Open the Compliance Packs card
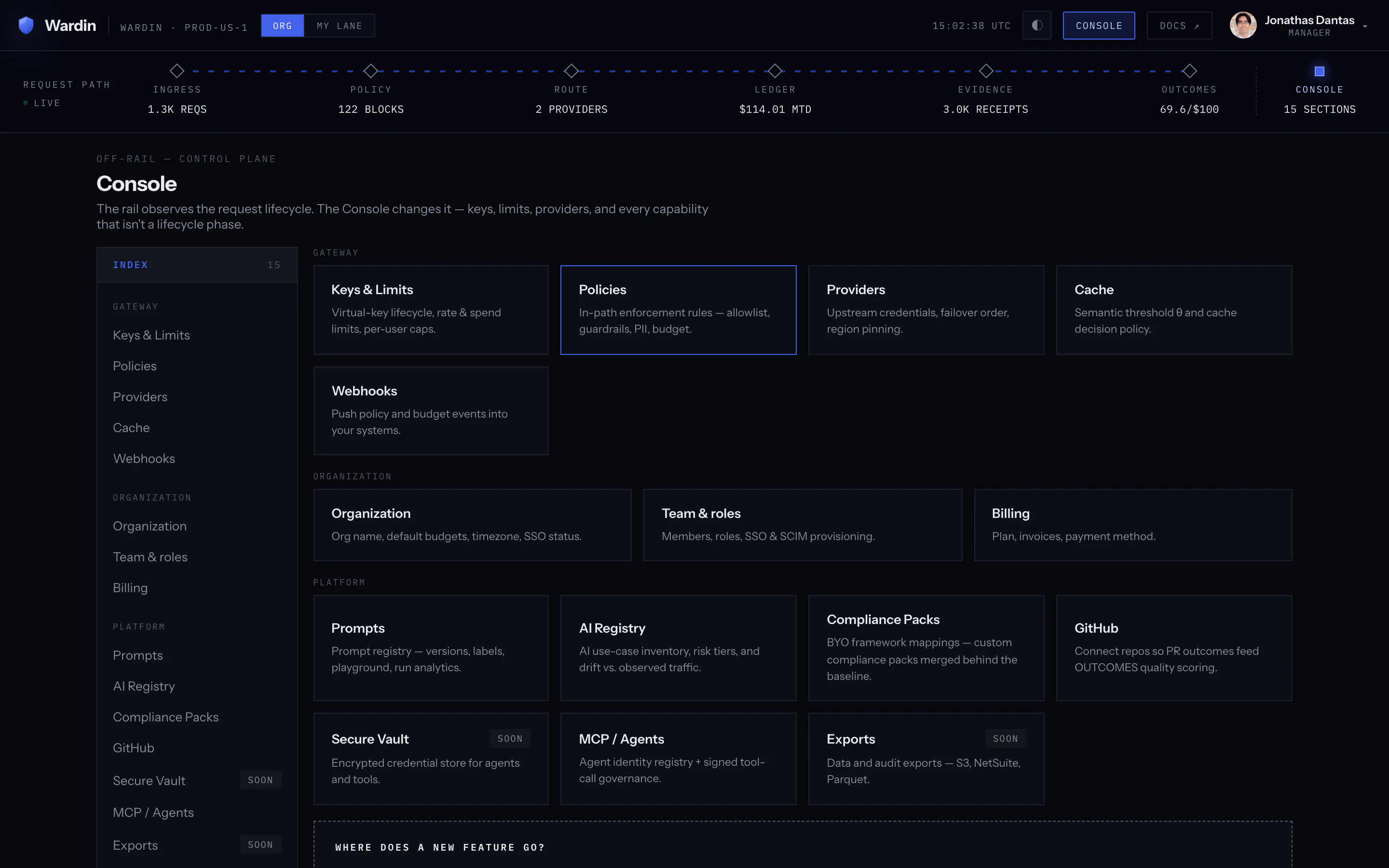Viewport: 1389px width, 868px height. click(926, 648)
